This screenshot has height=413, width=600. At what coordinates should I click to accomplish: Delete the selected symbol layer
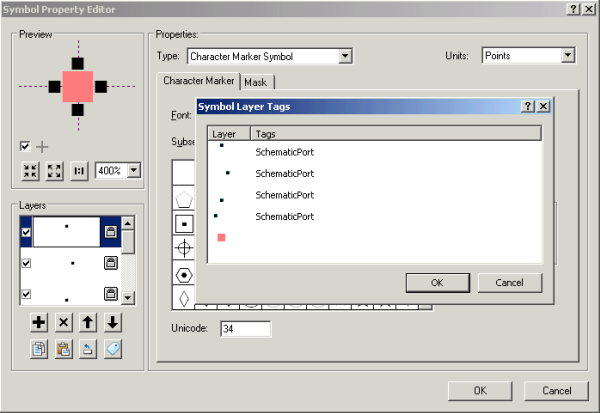coord(64,322)
